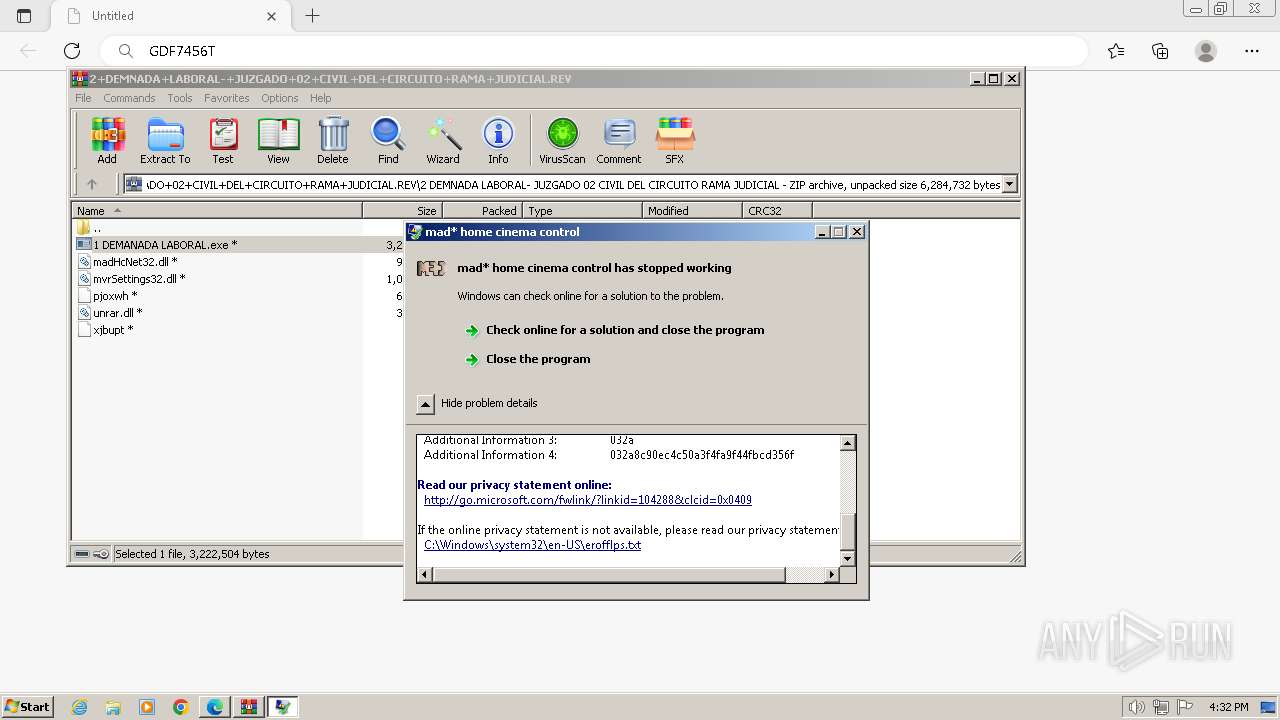Start VirusScan on archive

click(562, 140)
